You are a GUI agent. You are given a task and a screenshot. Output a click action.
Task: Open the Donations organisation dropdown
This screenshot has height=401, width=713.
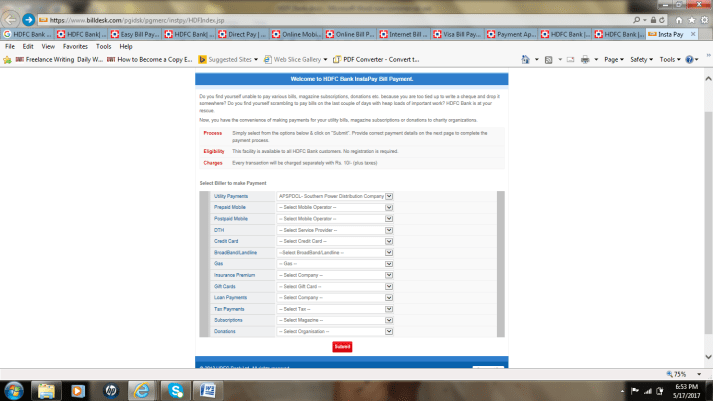pyautogui.click(x=335, y=331)
